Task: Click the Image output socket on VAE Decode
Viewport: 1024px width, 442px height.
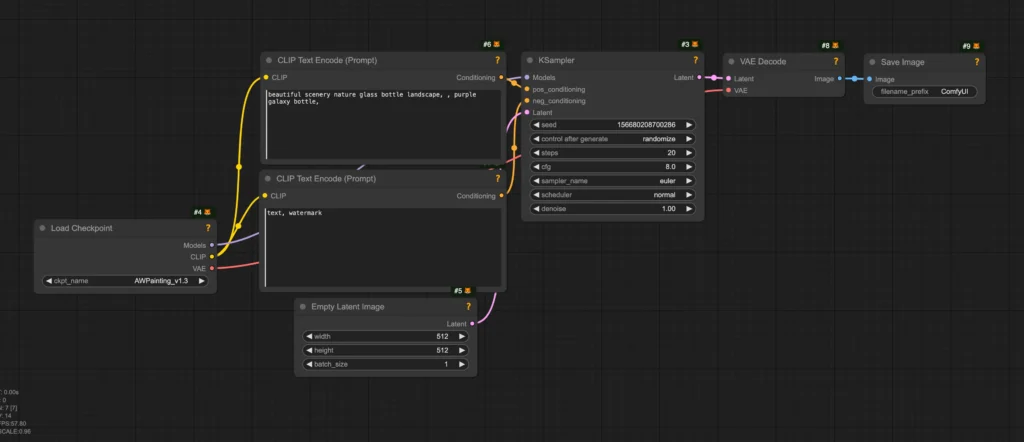Action: pos(840,78)
